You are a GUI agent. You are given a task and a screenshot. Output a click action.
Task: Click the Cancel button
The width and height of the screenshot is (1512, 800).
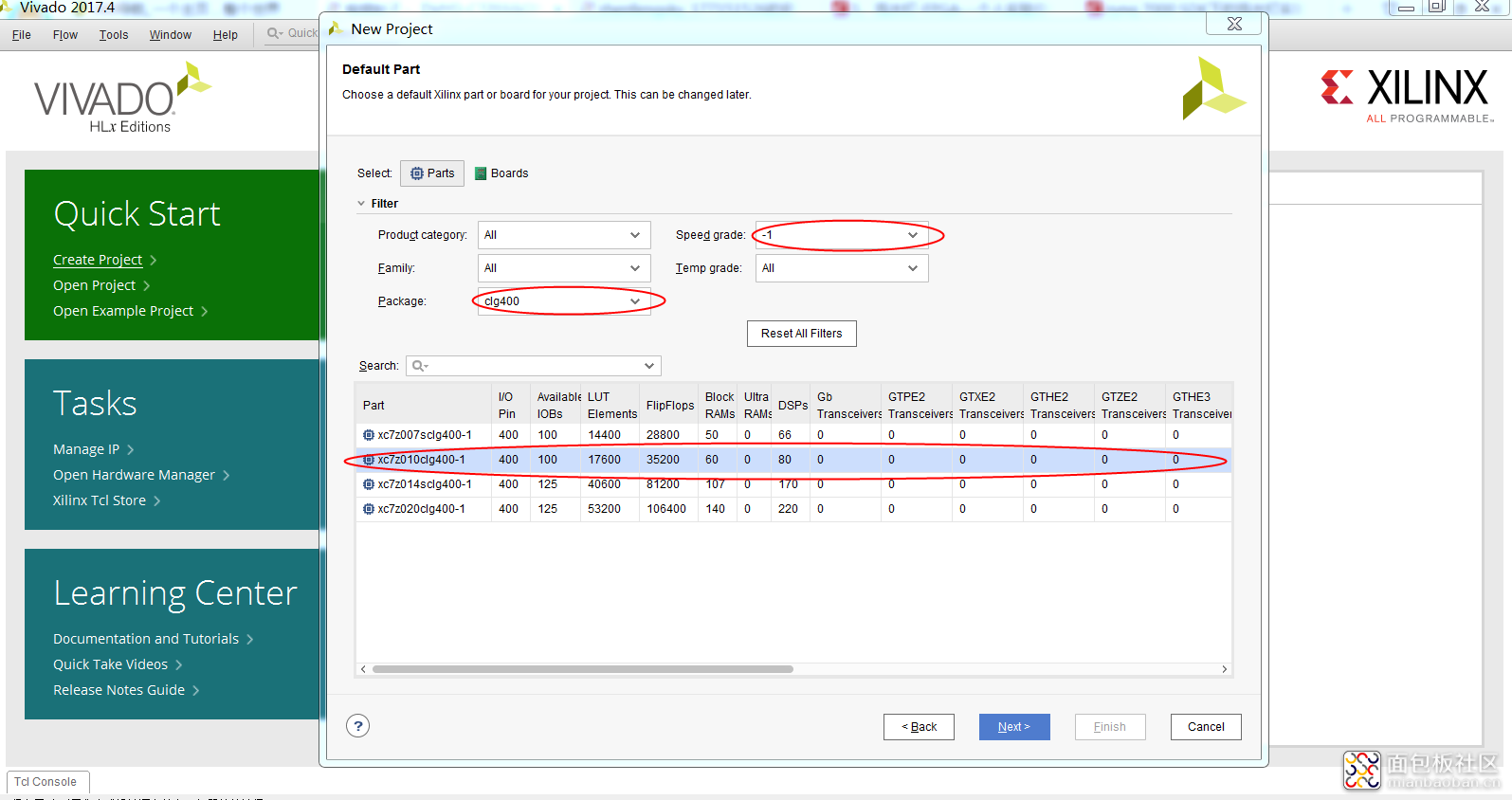(x=1206, y=727)
